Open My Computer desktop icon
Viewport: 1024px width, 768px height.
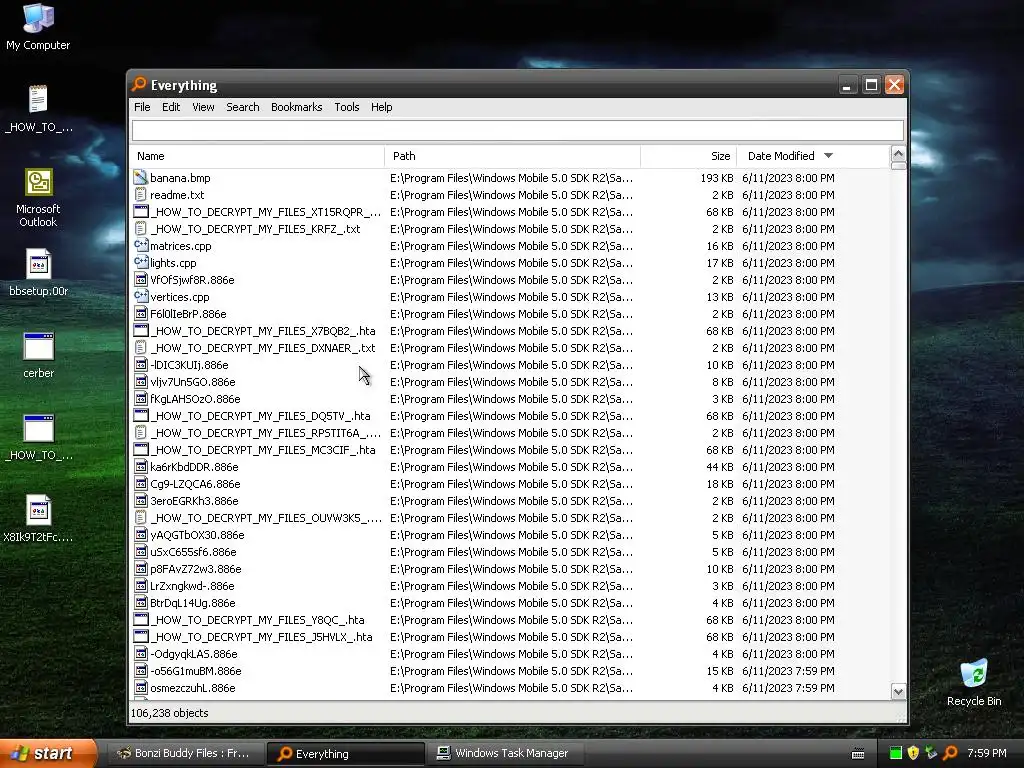point(38,26)
